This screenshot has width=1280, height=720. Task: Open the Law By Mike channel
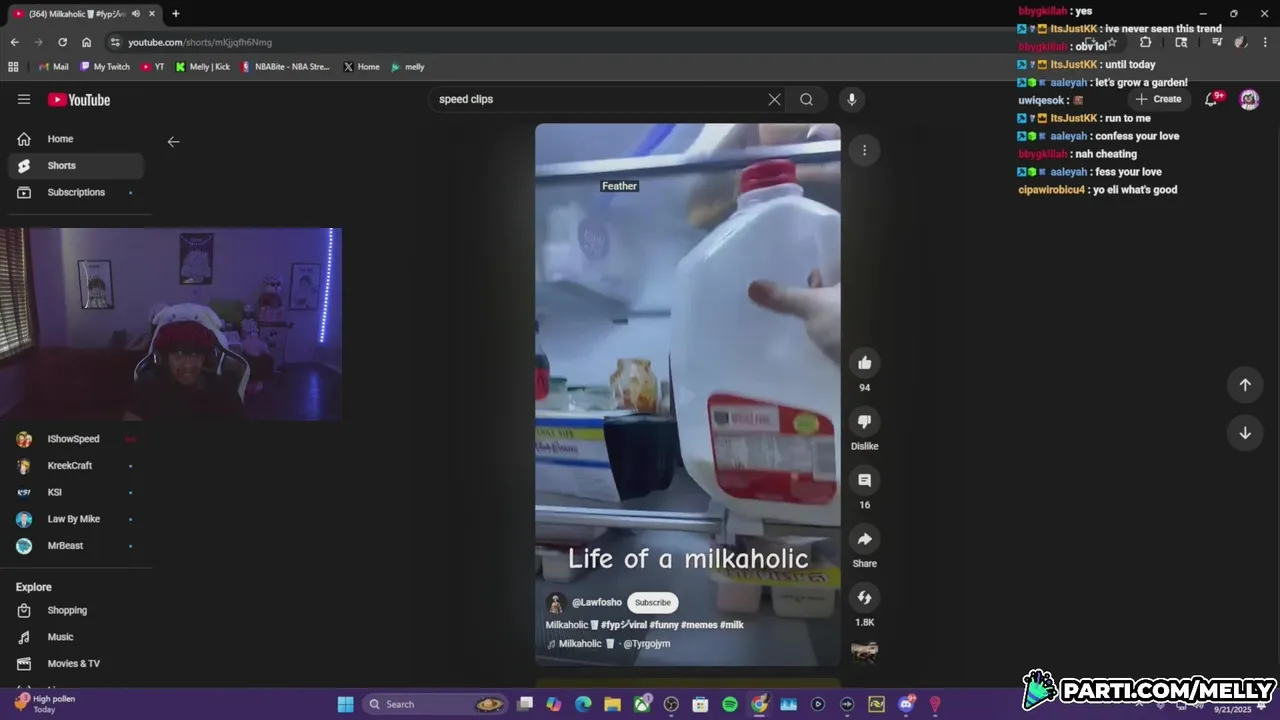[76, 519]
